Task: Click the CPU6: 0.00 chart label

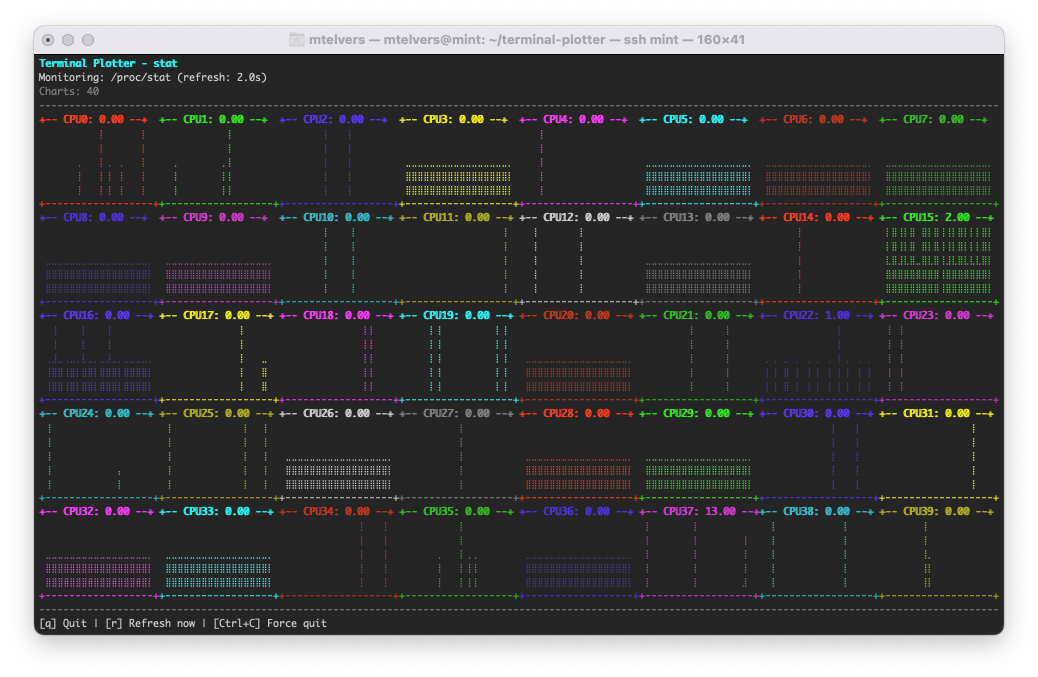Action: coord(814,120)
